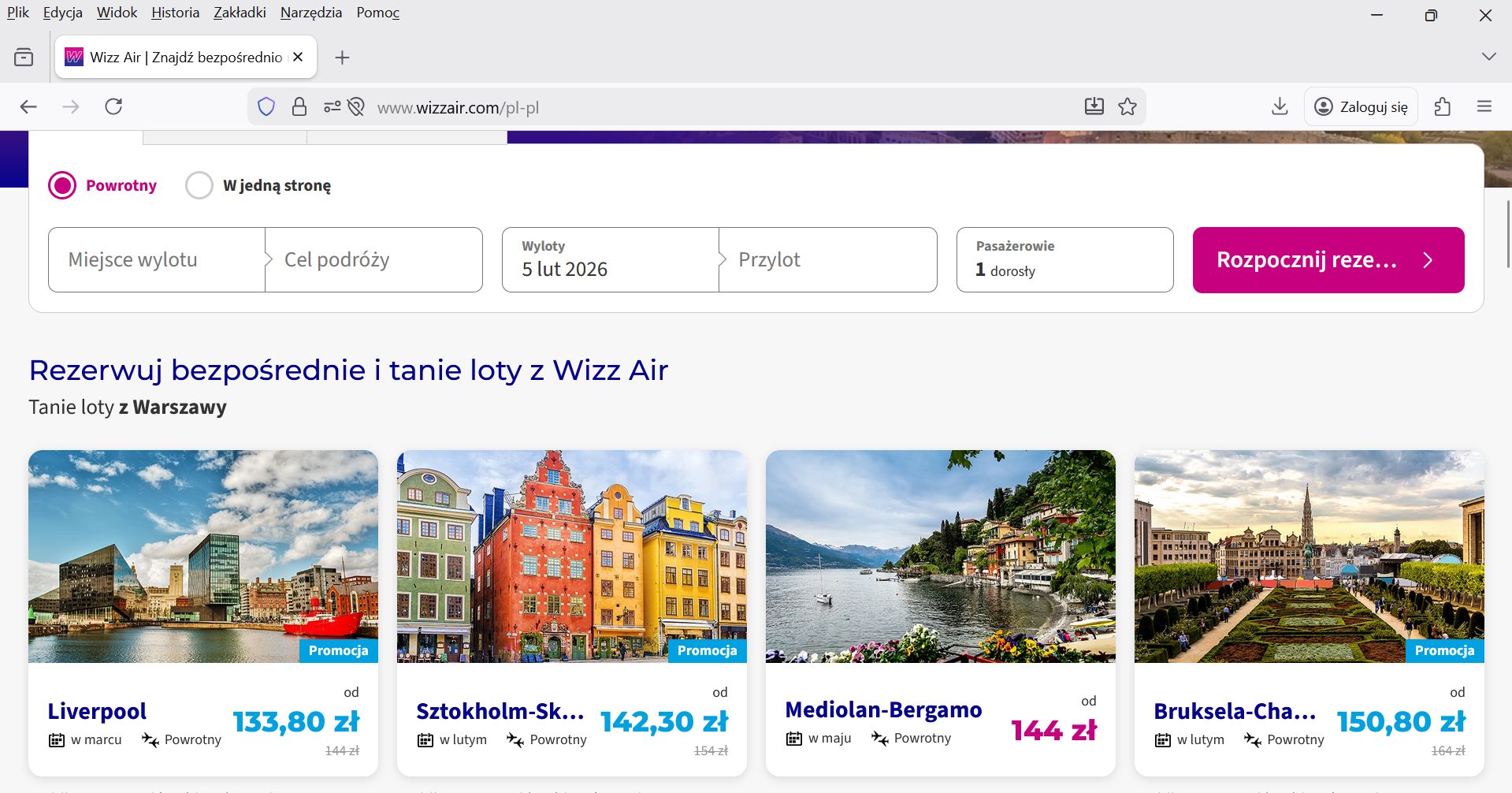This screenshot has height=793, width=1512.
Task: Click the Sztokholm-Sk... destination title
Action: [500, 711]
